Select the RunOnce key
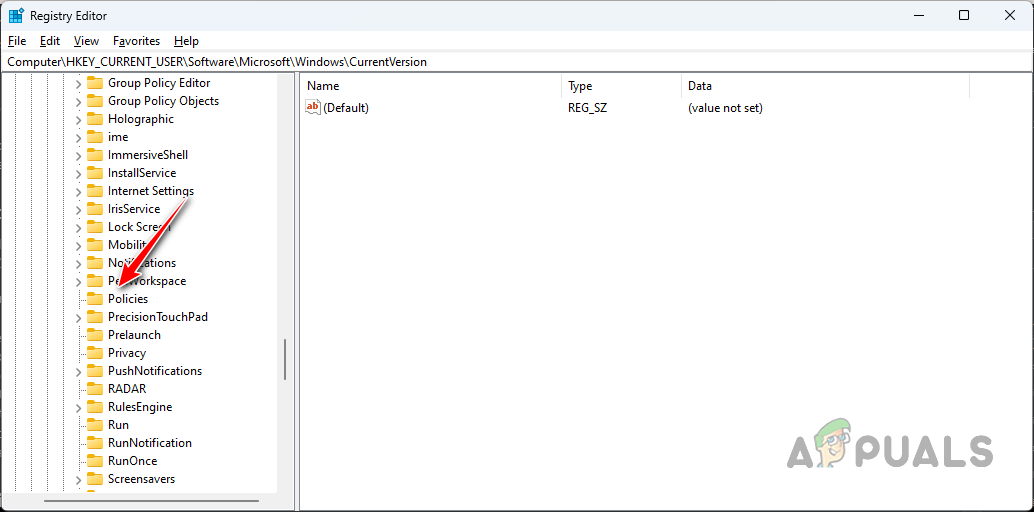The image size is (1034, 512). pos(133,461)
